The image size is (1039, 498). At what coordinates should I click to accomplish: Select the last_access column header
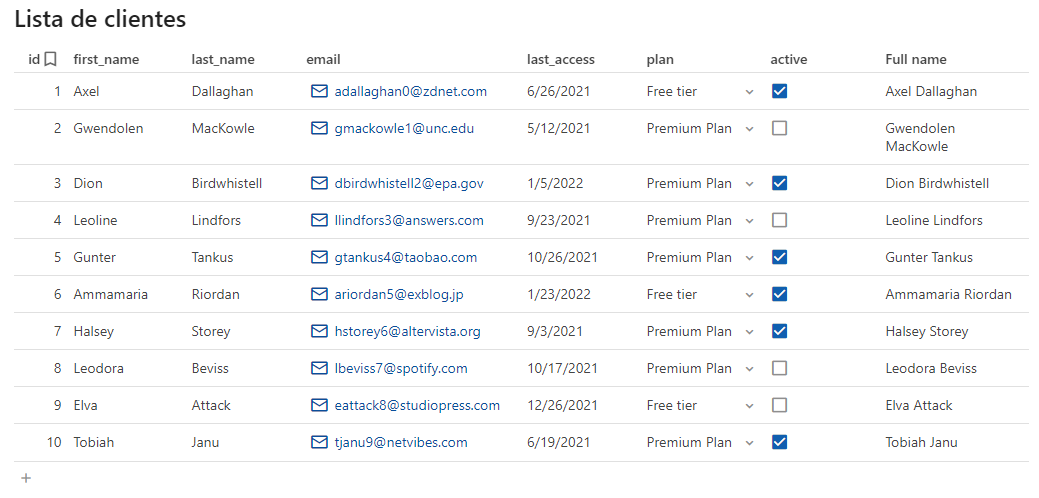click(x=558, y=60)
